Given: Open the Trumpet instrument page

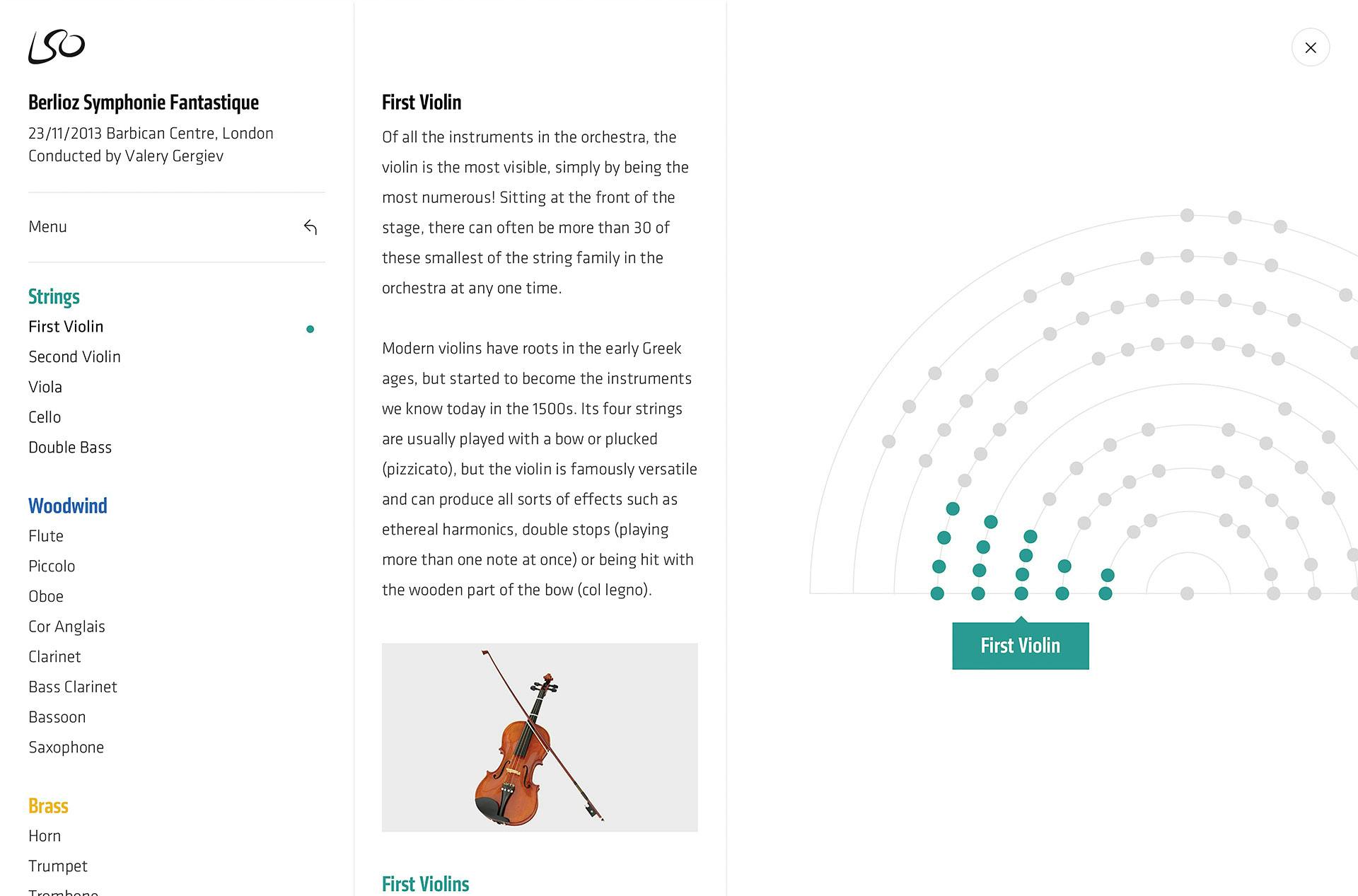Looking at the screenshot, I should 58,866.
